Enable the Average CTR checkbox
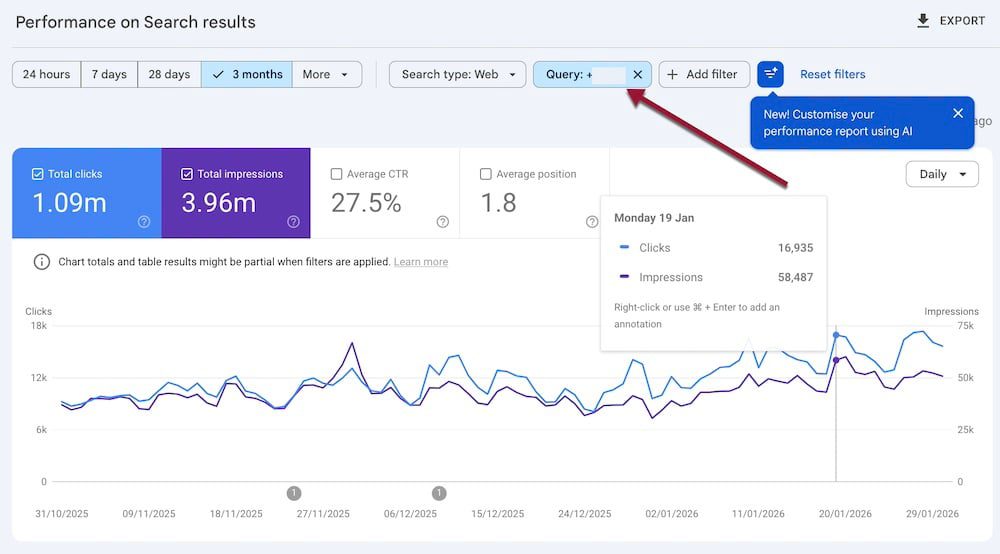Screen dimensions: 1000x554 point(337,174)
